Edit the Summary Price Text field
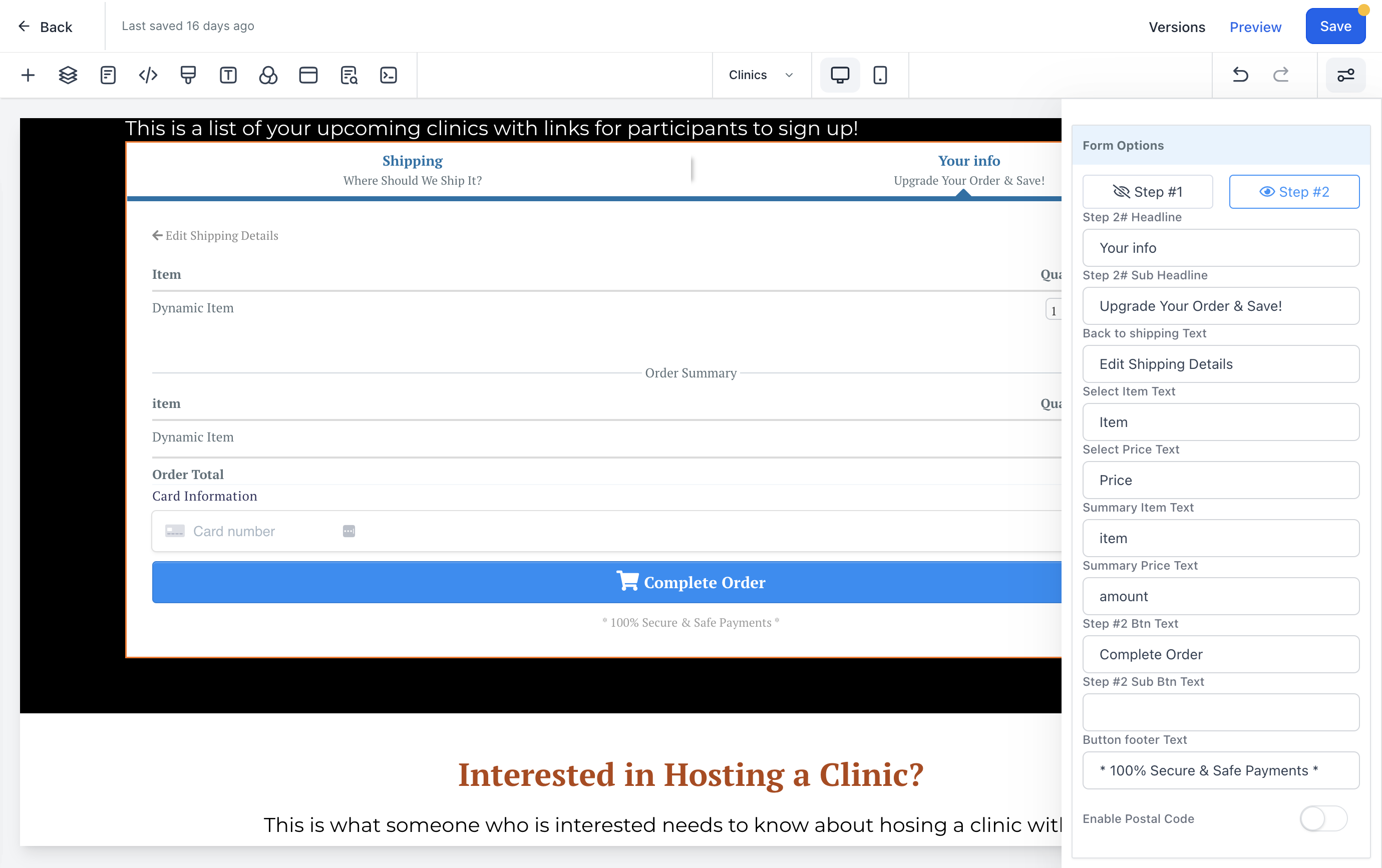1382x868 pixels. click(1221, 596)
